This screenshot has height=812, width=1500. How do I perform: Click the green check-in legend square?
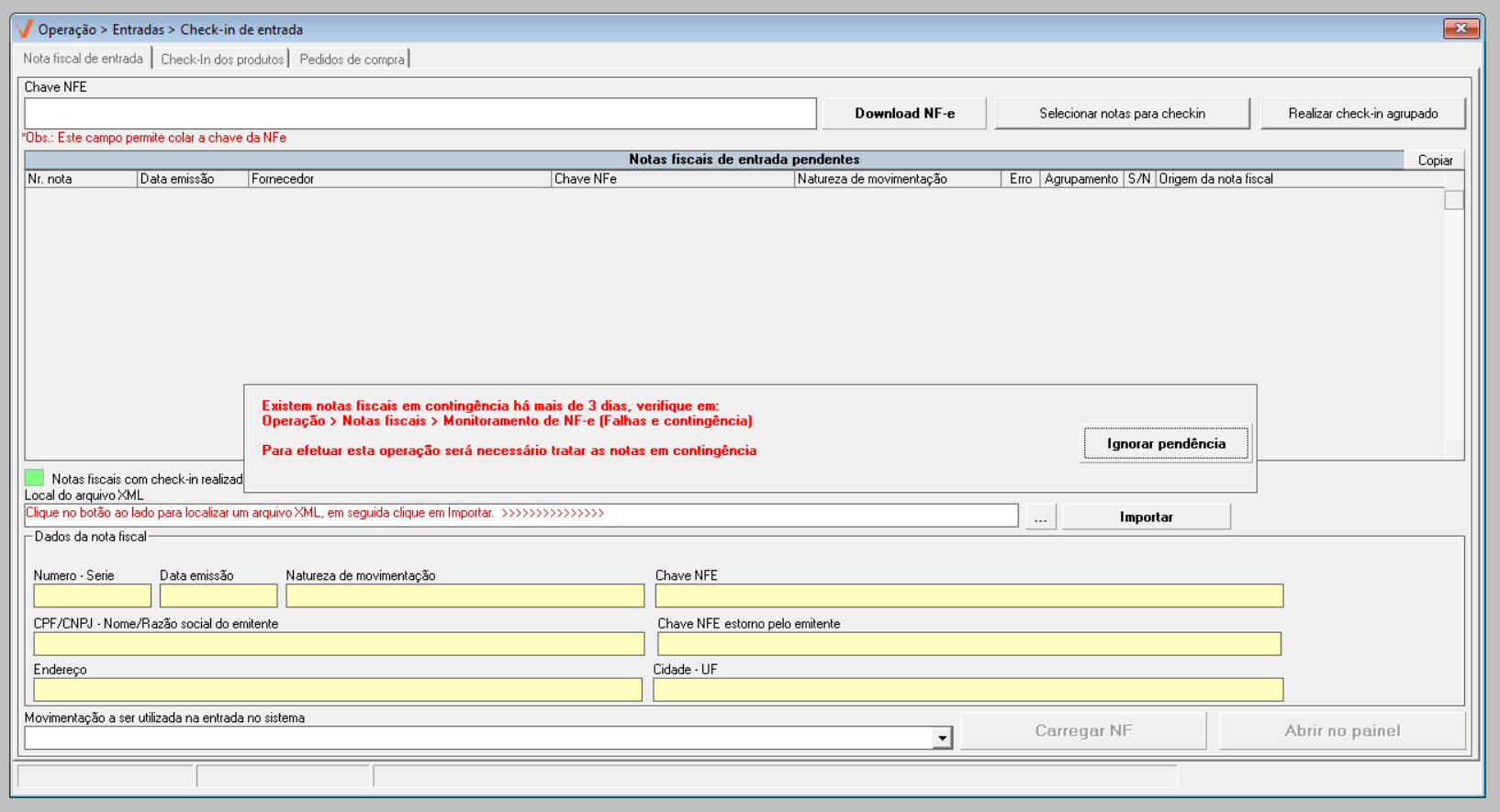(34, 478)
